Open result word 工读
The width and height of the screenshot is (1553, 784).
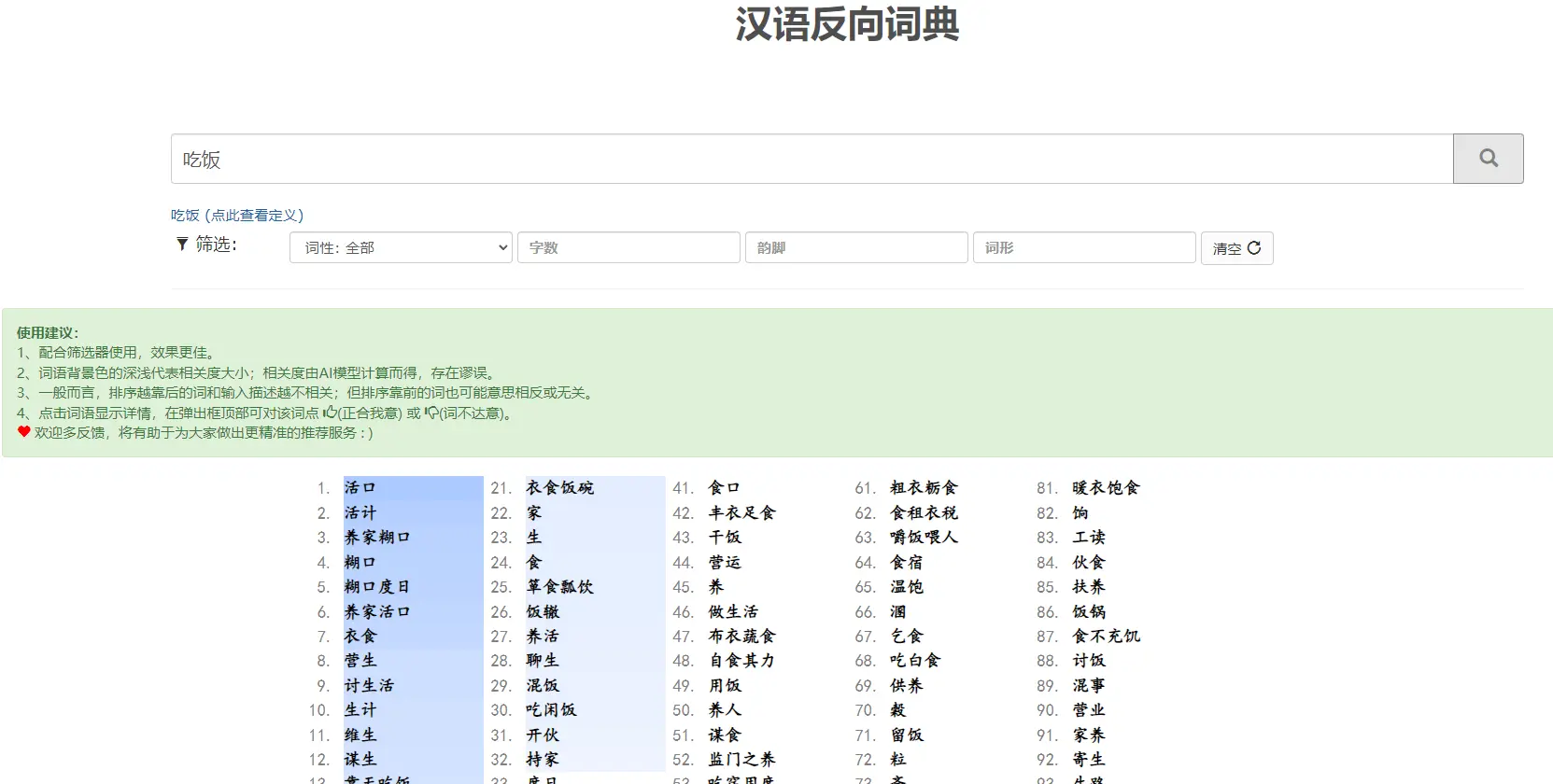coord(1088,538)
